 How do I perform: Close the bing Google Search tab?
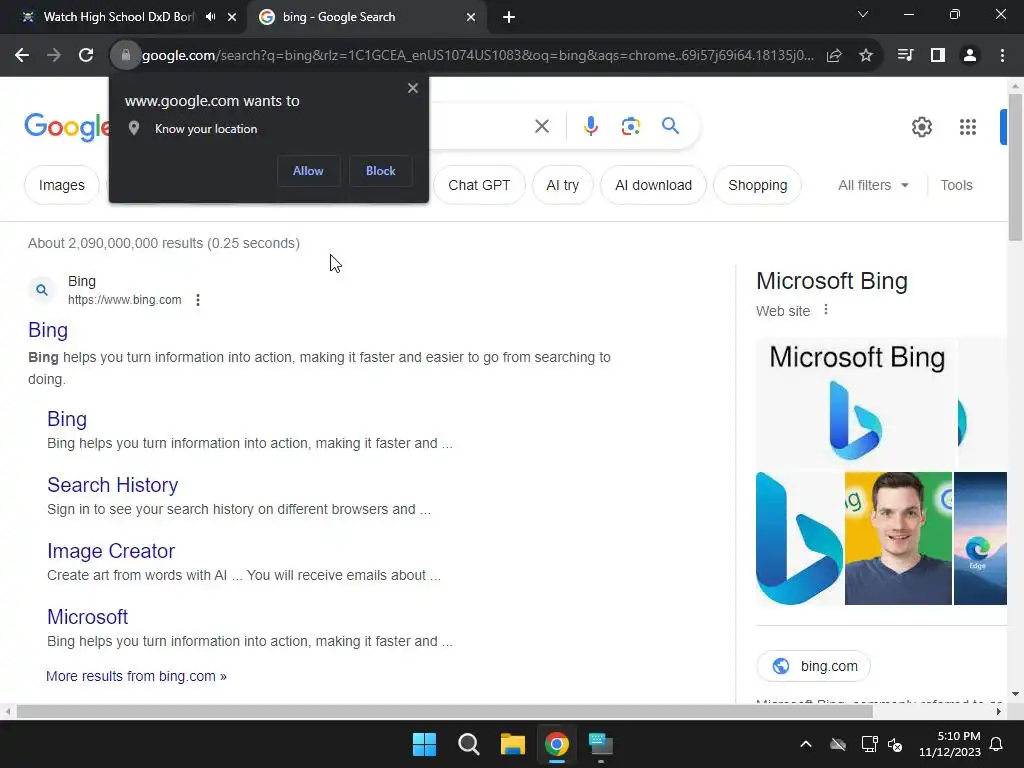pyautogui.click(x=471, y=17)
